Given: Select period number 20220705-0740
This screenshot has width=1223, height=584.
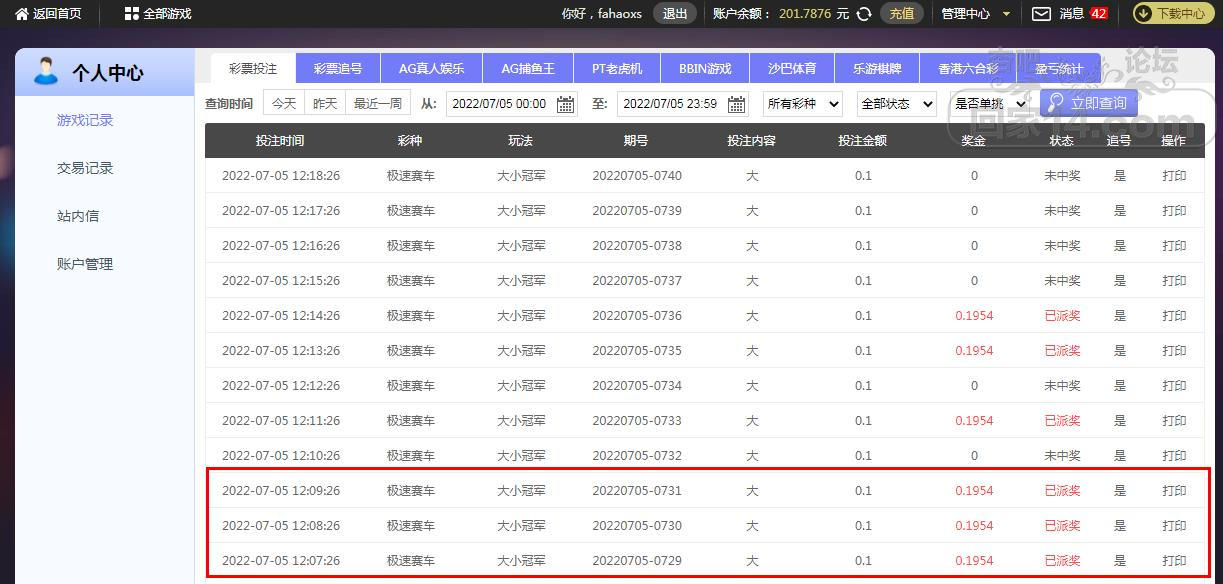Looking at the screenshot, I should click(x=637, y=176).
